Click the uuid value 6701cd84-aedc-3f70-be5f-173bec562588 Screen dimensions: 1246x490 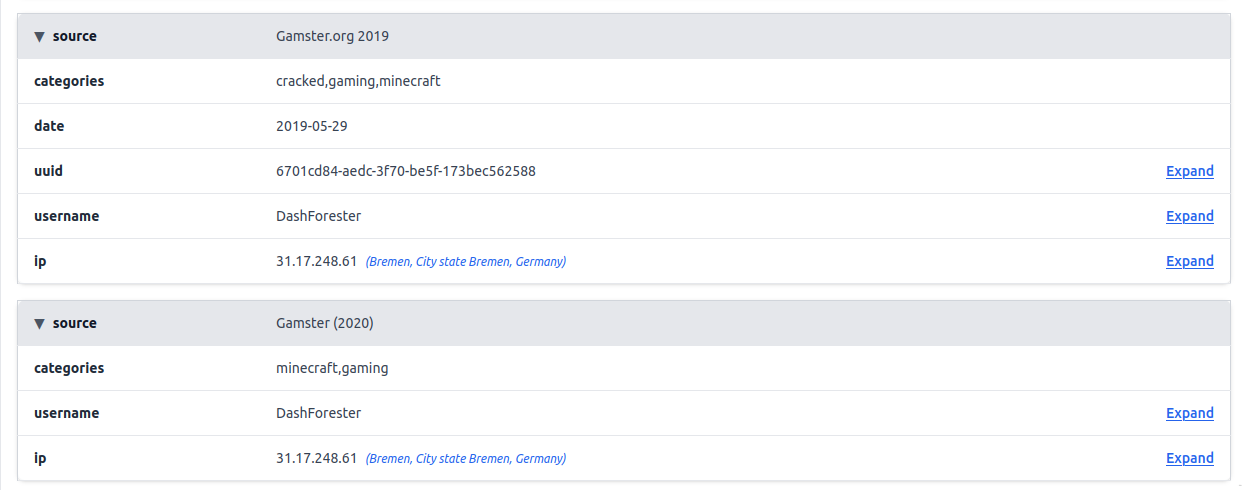pyautogui.click(x=405, y=171)
